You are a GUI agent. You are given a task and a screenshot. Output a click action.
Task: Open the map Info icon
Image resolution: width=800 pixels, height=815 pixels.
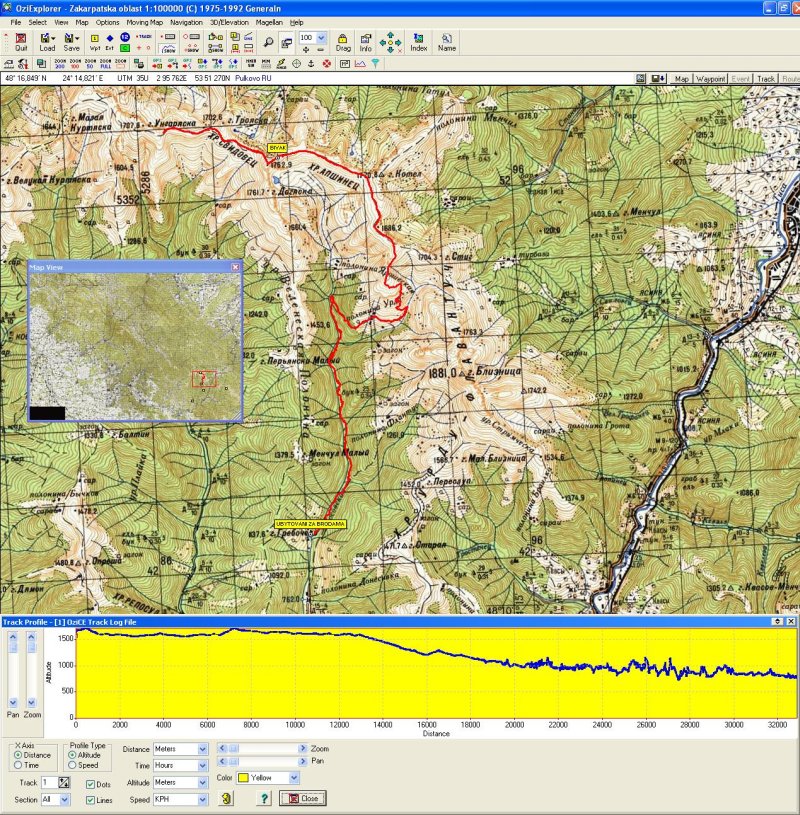(366, 41)
